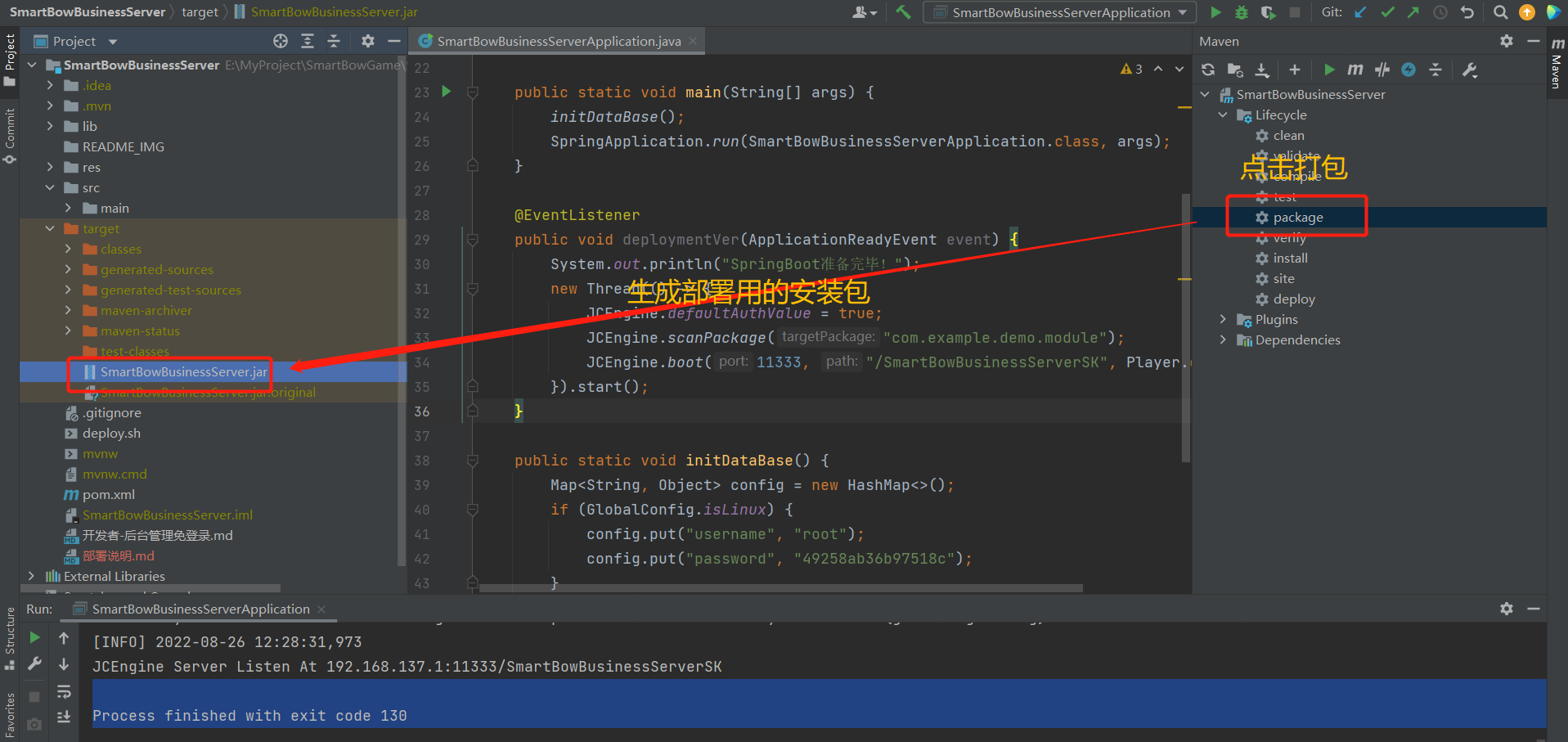Click Execute Maven Goal icon
Screen dimensions: 1568x742
click(x=1355, y=70)
